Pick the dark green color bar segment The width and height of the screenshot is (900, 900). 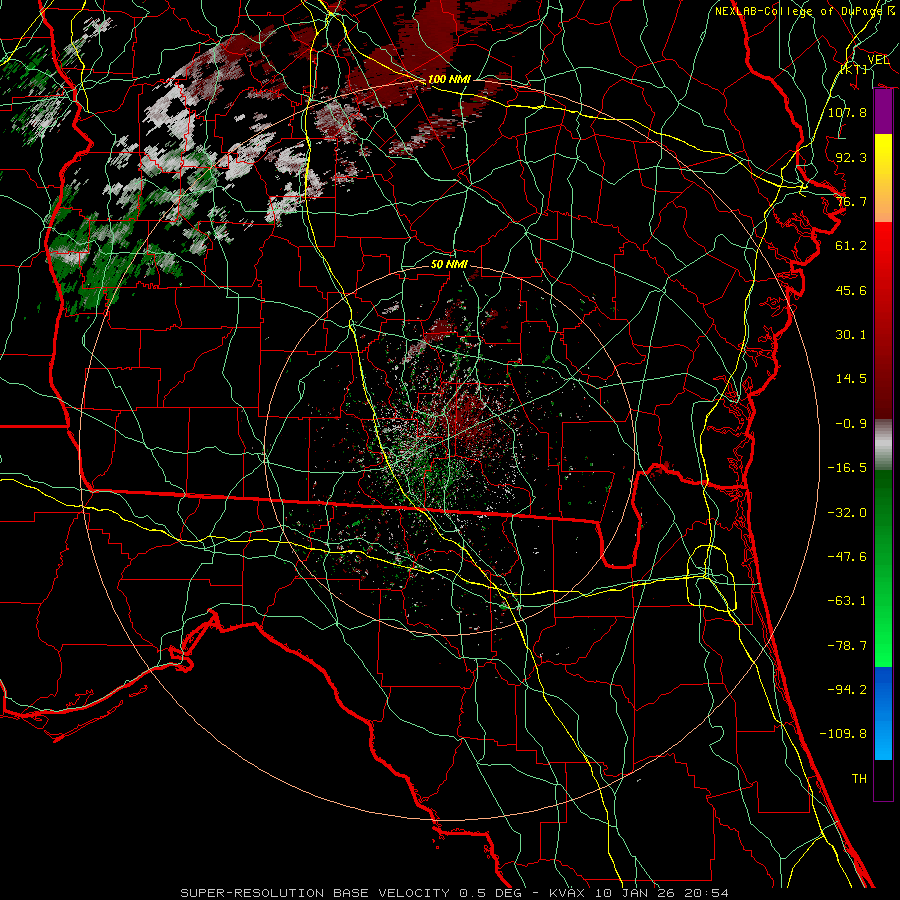883,517
